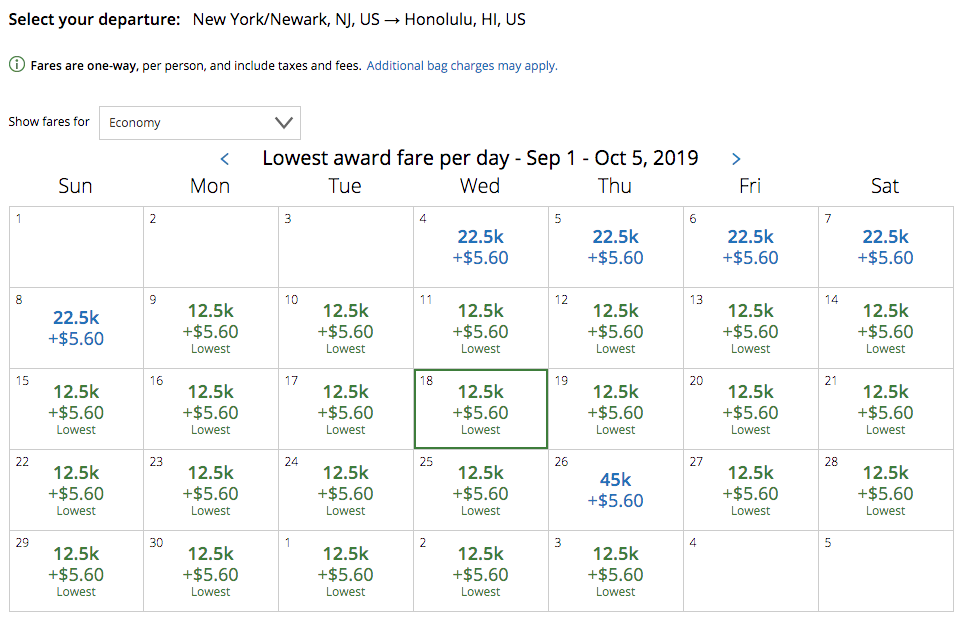Click the fare info circle icon

[17, 65]
